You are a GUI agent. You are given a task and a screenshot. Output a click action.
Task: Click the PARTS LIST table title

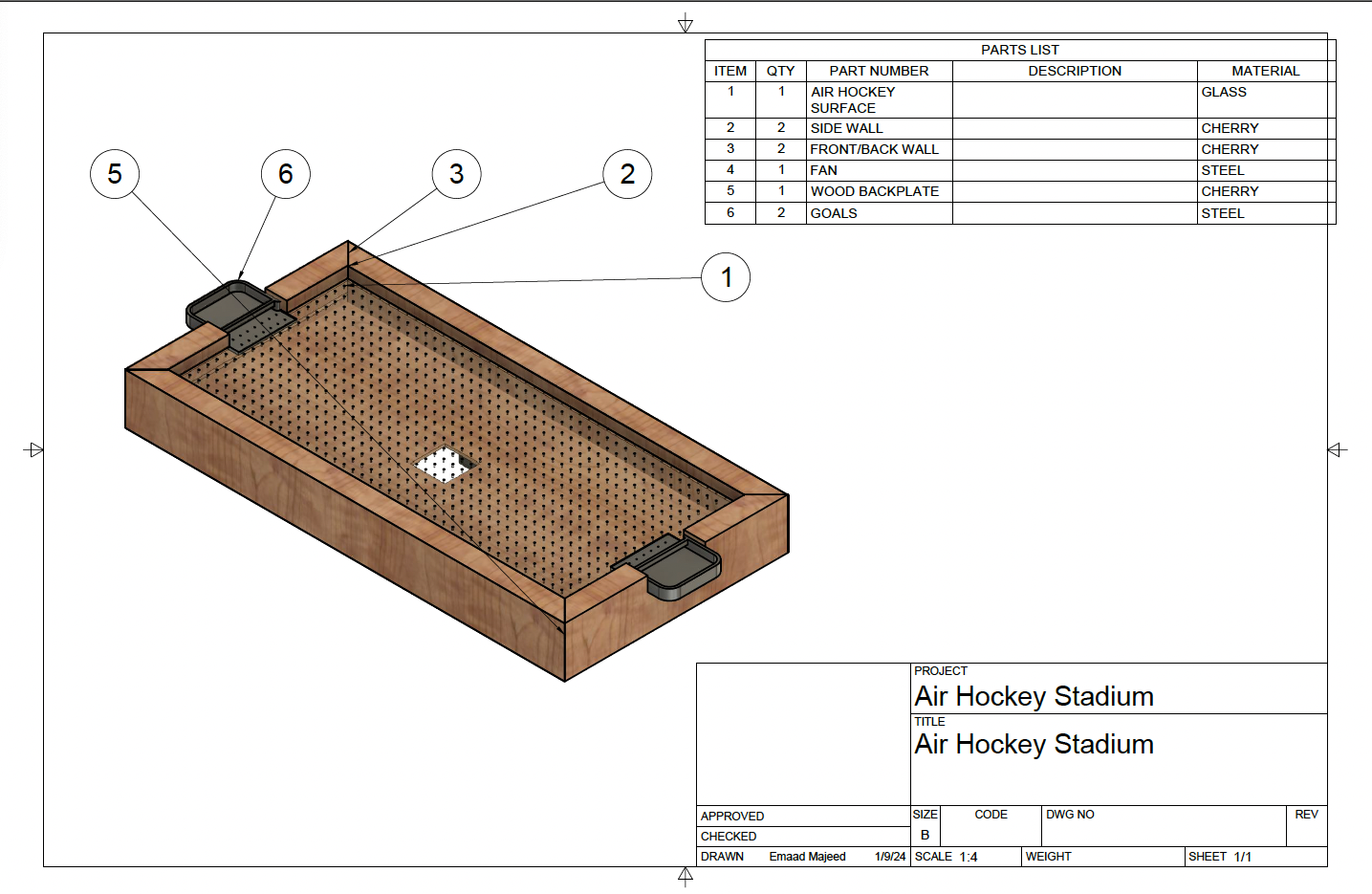[1019, 50]
